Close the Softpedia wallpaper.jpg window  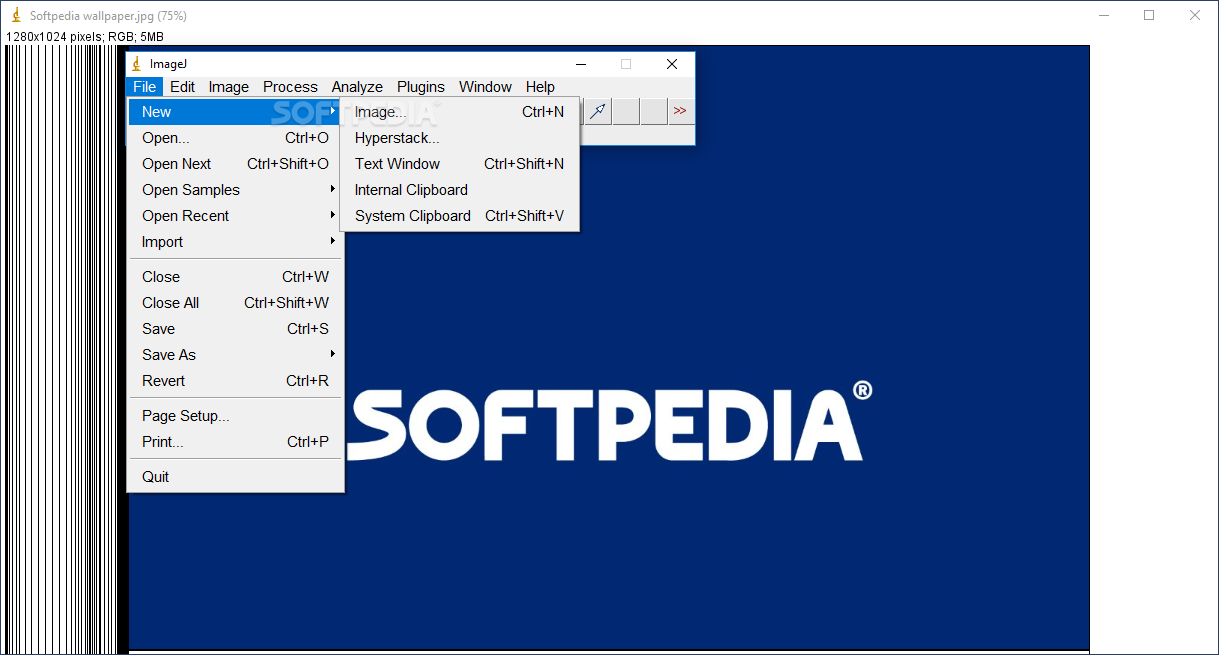pos(1195,15)
